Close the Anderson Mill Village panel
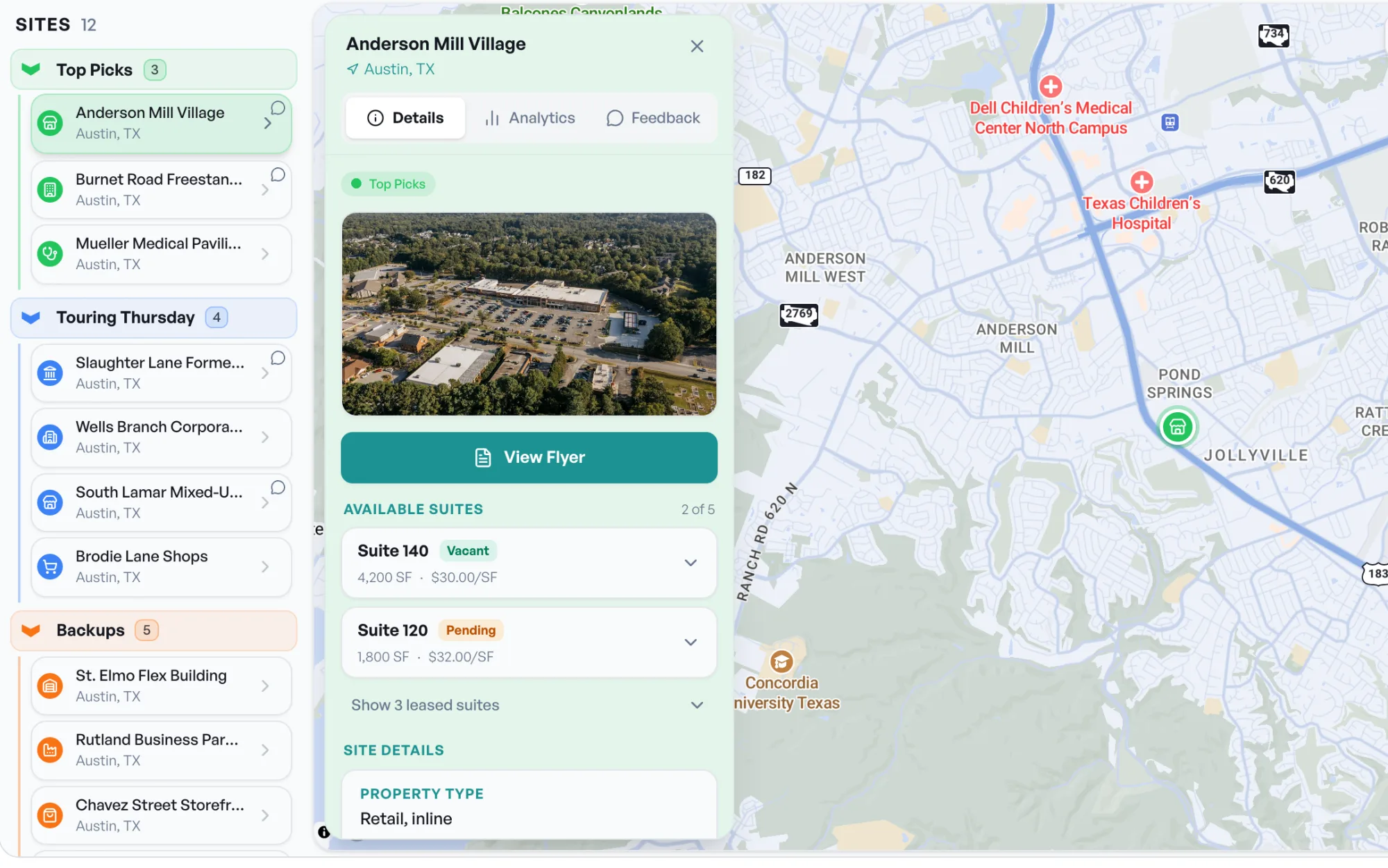The height and width of the screenshot is (868, 1388). [x=697, y=46]
